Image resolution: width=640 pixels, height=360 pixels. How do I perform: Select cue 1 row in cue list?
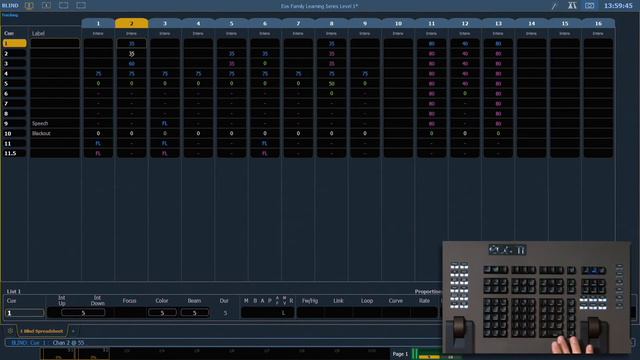[x=15, y=43]
